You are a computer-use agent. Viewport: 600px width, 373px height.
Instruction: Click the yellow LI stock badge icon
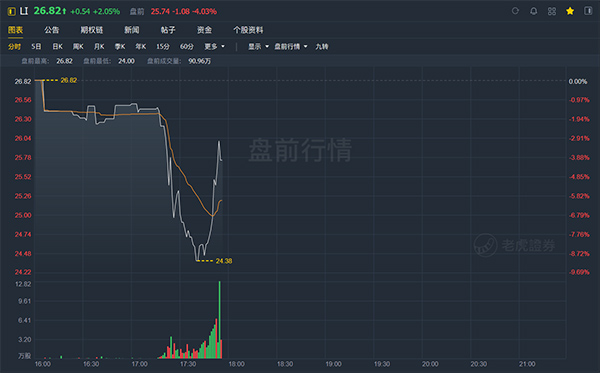click(12, 11)
